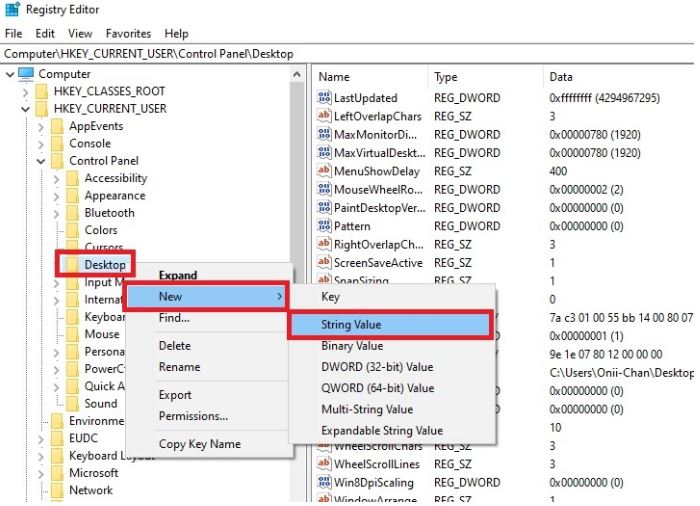700x506 pixels.
Task: Collapse the HKEY_CURRENT_USER tree node
Action: coord(25,109)
